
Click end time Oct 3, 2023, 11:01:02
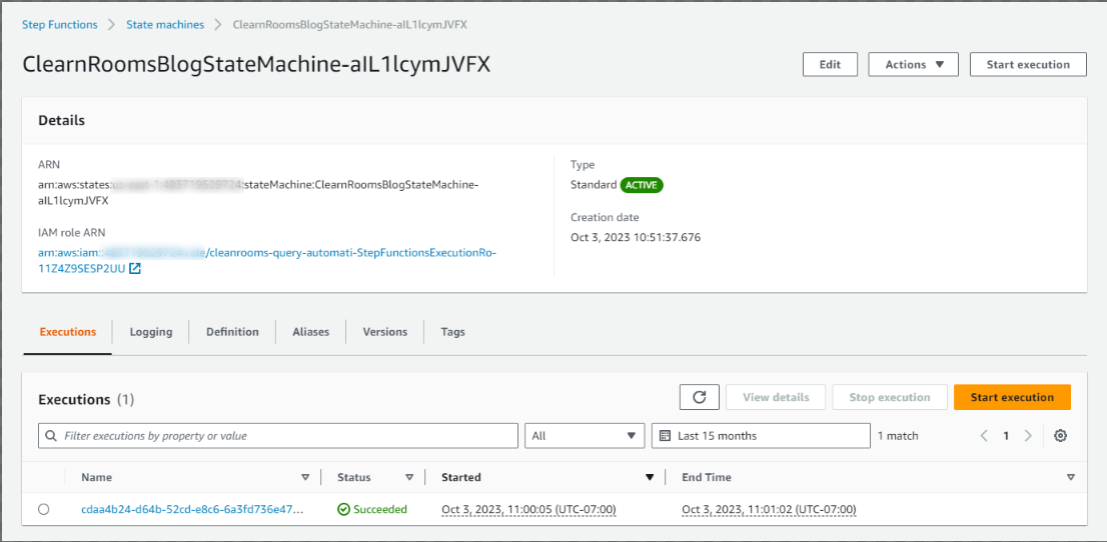click(769, 510)
